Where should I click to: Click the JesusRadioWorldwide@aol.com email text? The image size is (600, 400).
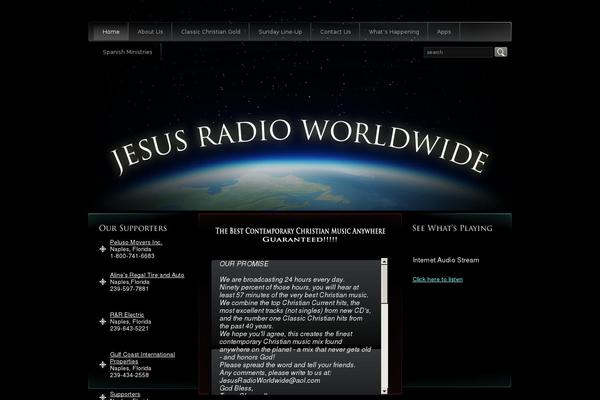pos(270,380)
